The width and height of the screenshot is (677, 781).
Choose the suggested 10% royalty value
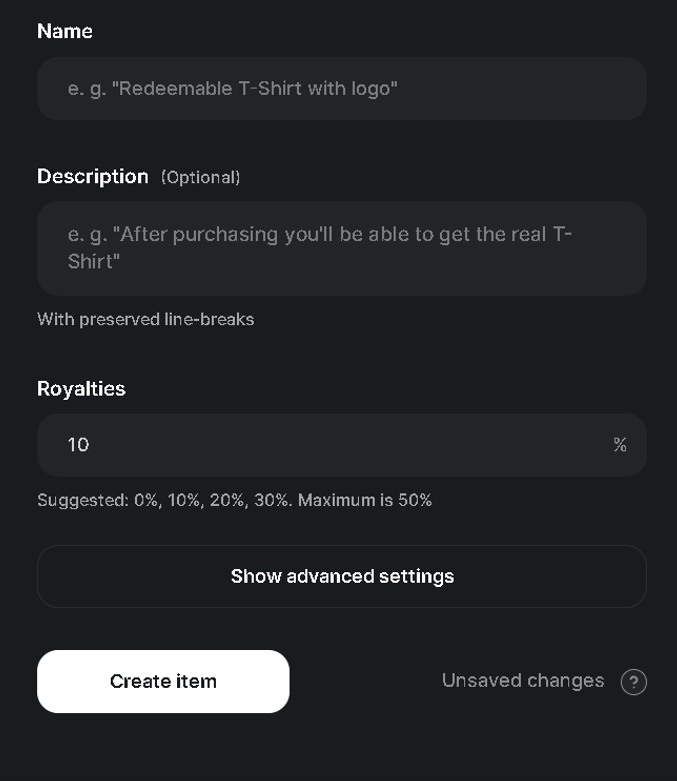(x=185, y=500)
